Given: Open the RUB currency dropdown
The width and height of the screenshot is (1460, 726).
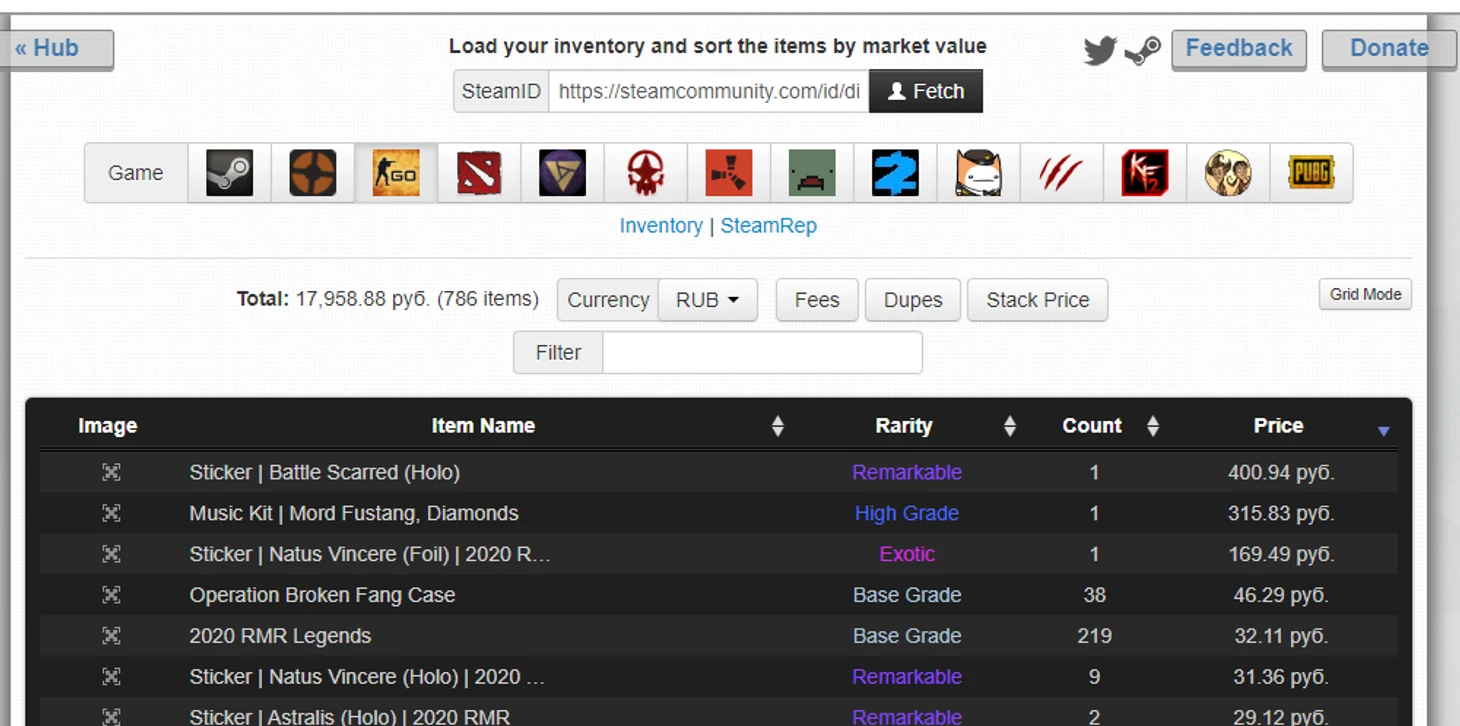Looking at the screenshot, I should [708, 300].
